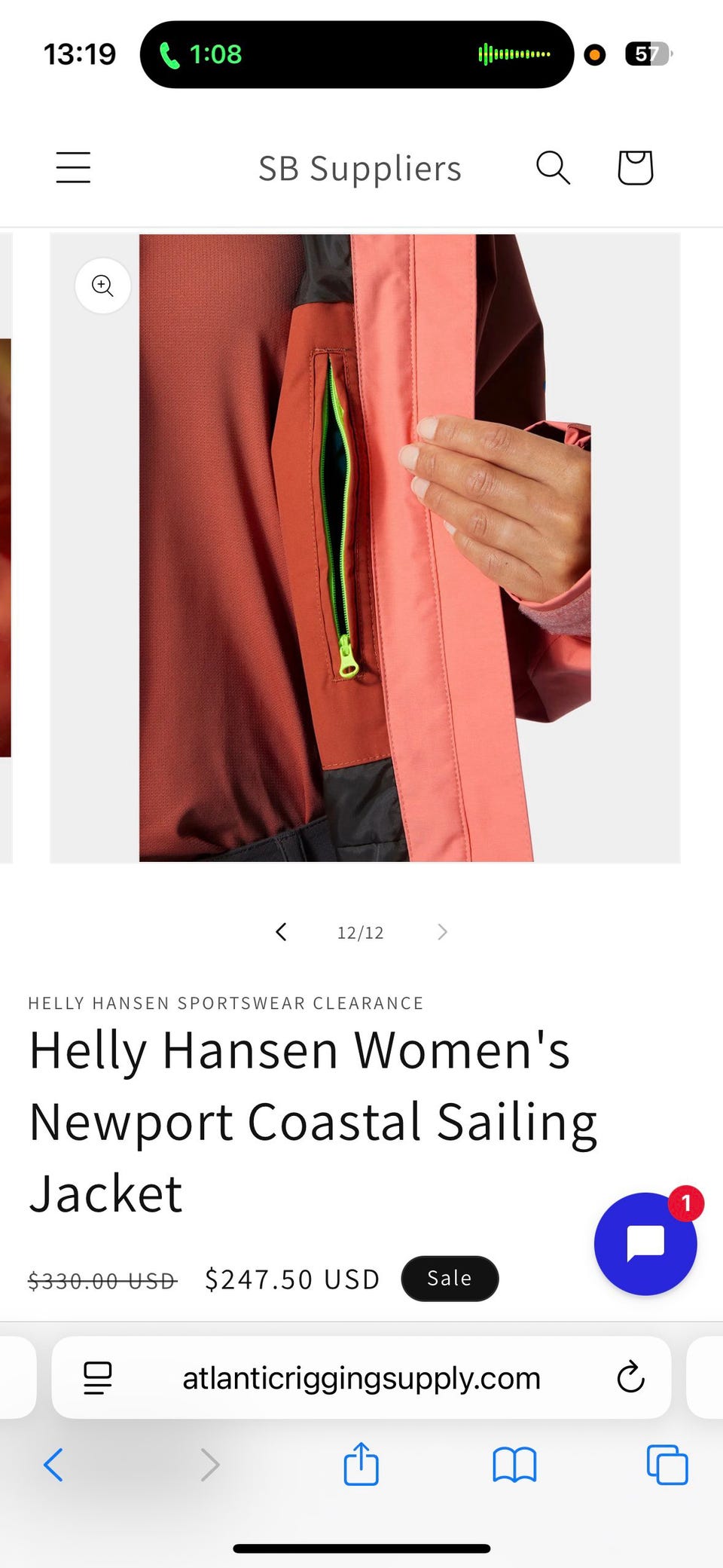Open the hamburger navigation menu
The width and height of the screenshot is (723, 1568).
(73, 167)
